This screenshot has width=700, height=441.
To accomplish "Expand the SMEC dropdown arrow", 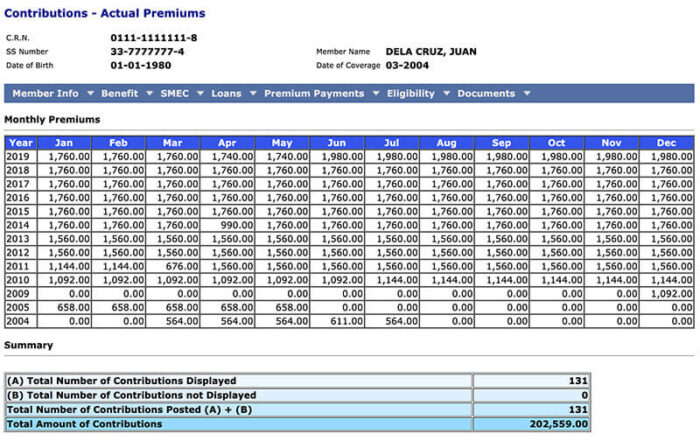I will (200, 93).
